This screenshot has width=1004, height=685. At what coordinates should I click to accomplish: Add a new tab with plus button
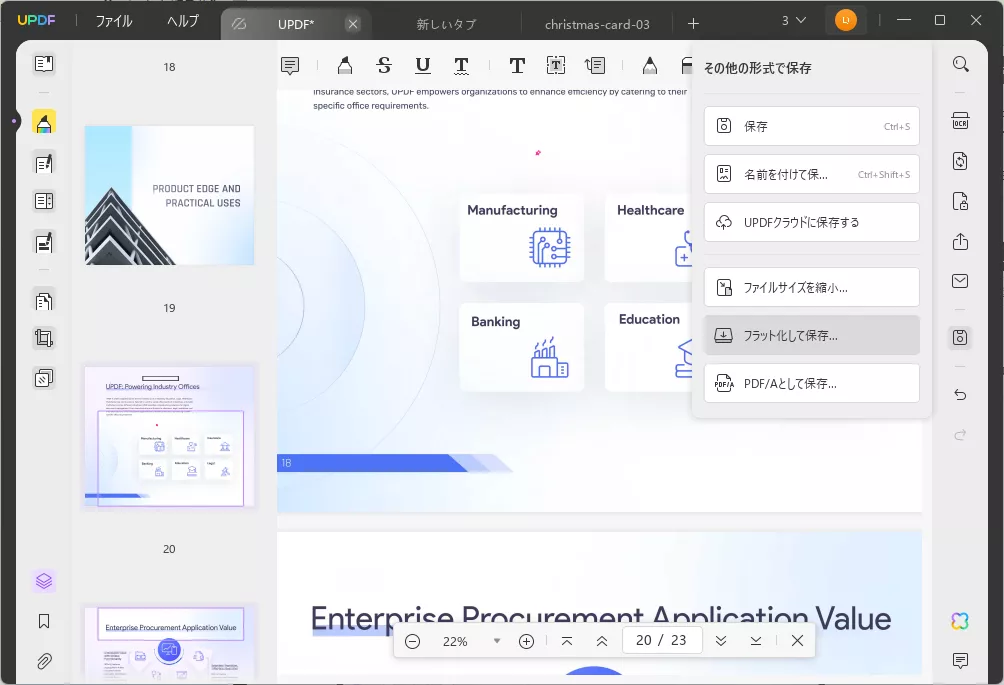[x=693, y=24]
